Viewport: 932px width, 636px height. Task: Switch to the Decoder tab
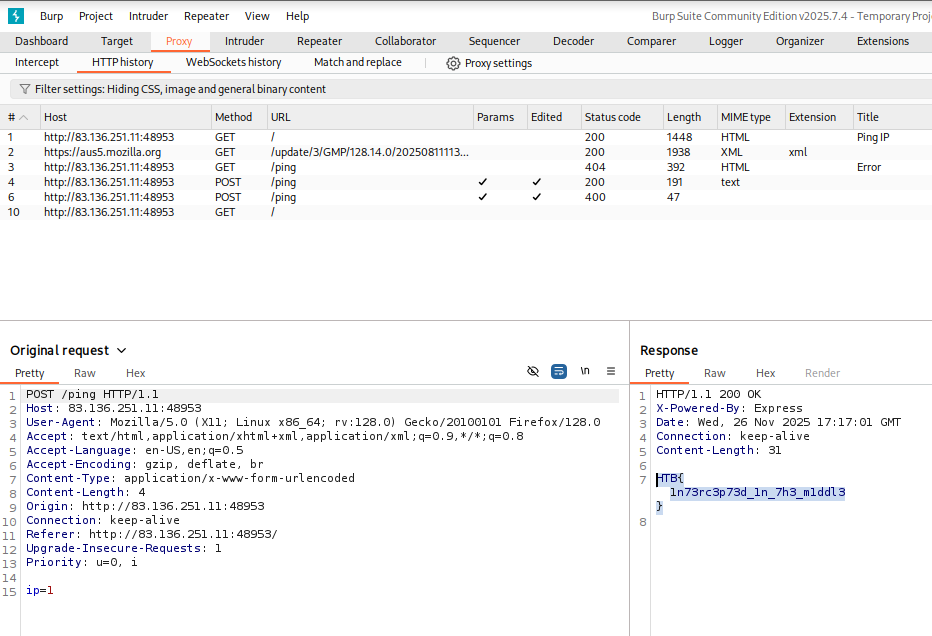coord(573,41)
